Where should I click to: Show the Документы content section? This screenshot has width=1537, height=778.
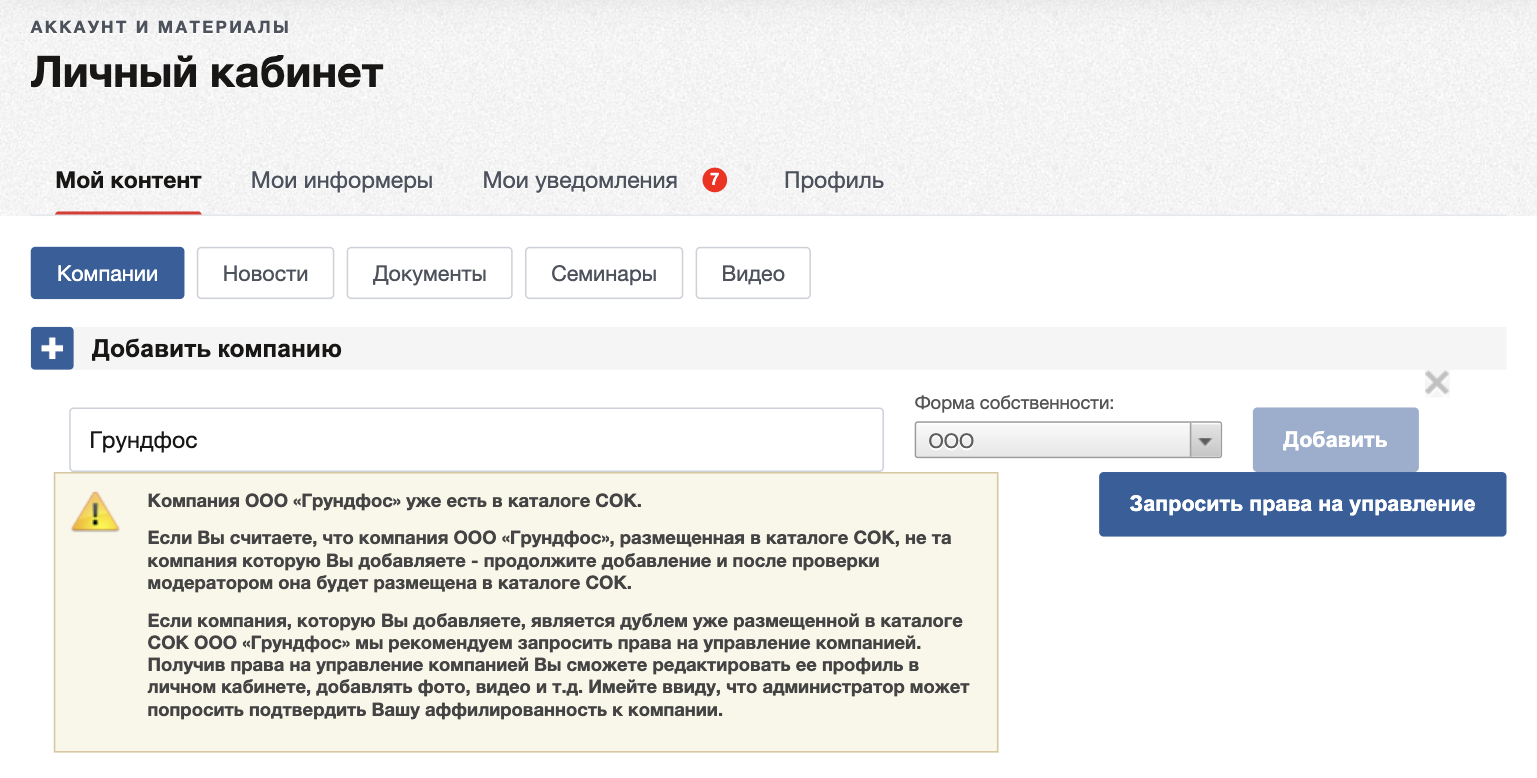click(430, 273)
